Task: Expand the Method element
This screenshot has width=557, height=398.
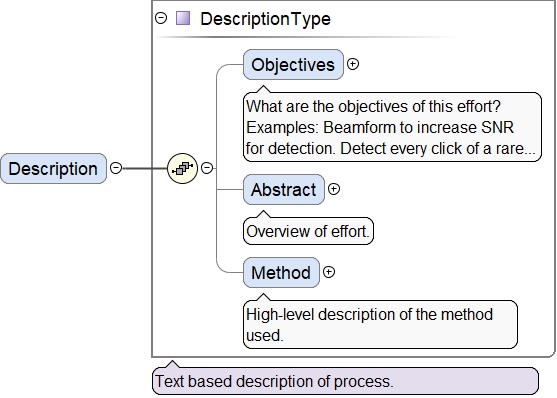Action: [329, 272]
